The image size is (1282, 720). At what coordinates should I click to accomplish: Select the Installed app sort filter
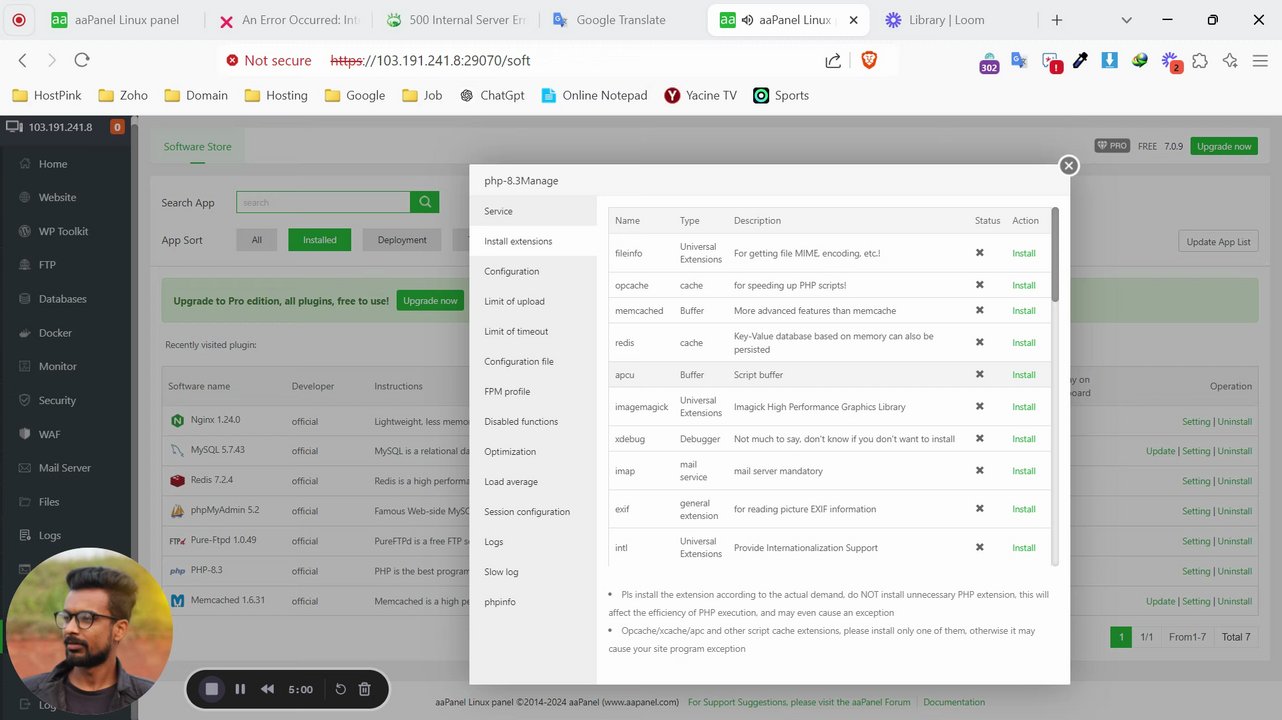pos(320,240)
